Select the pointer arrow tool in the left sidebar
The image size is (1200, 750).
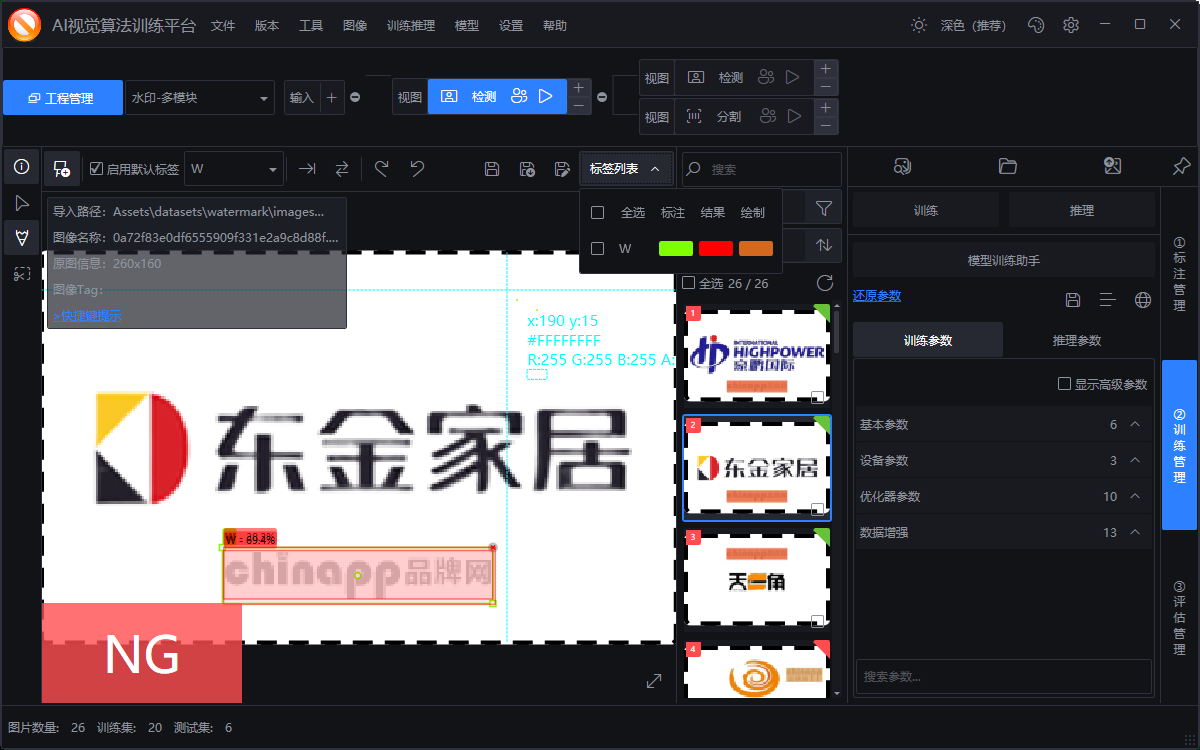click(x=21, y=203)
